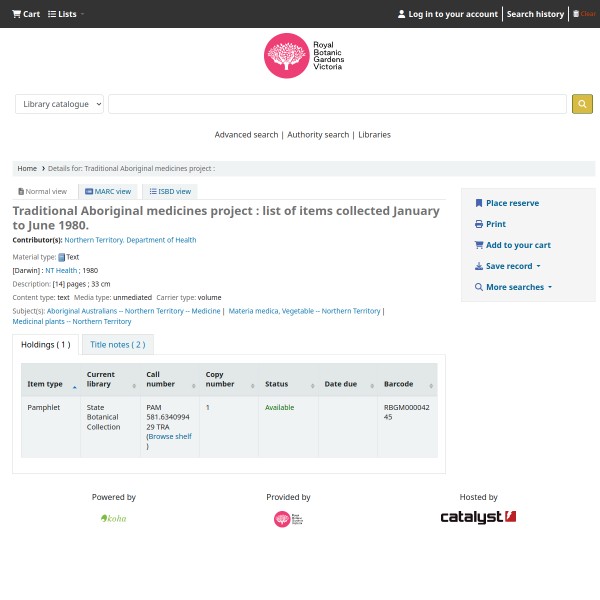
Task: Switch to ISBD view
Action: [169, 191]
